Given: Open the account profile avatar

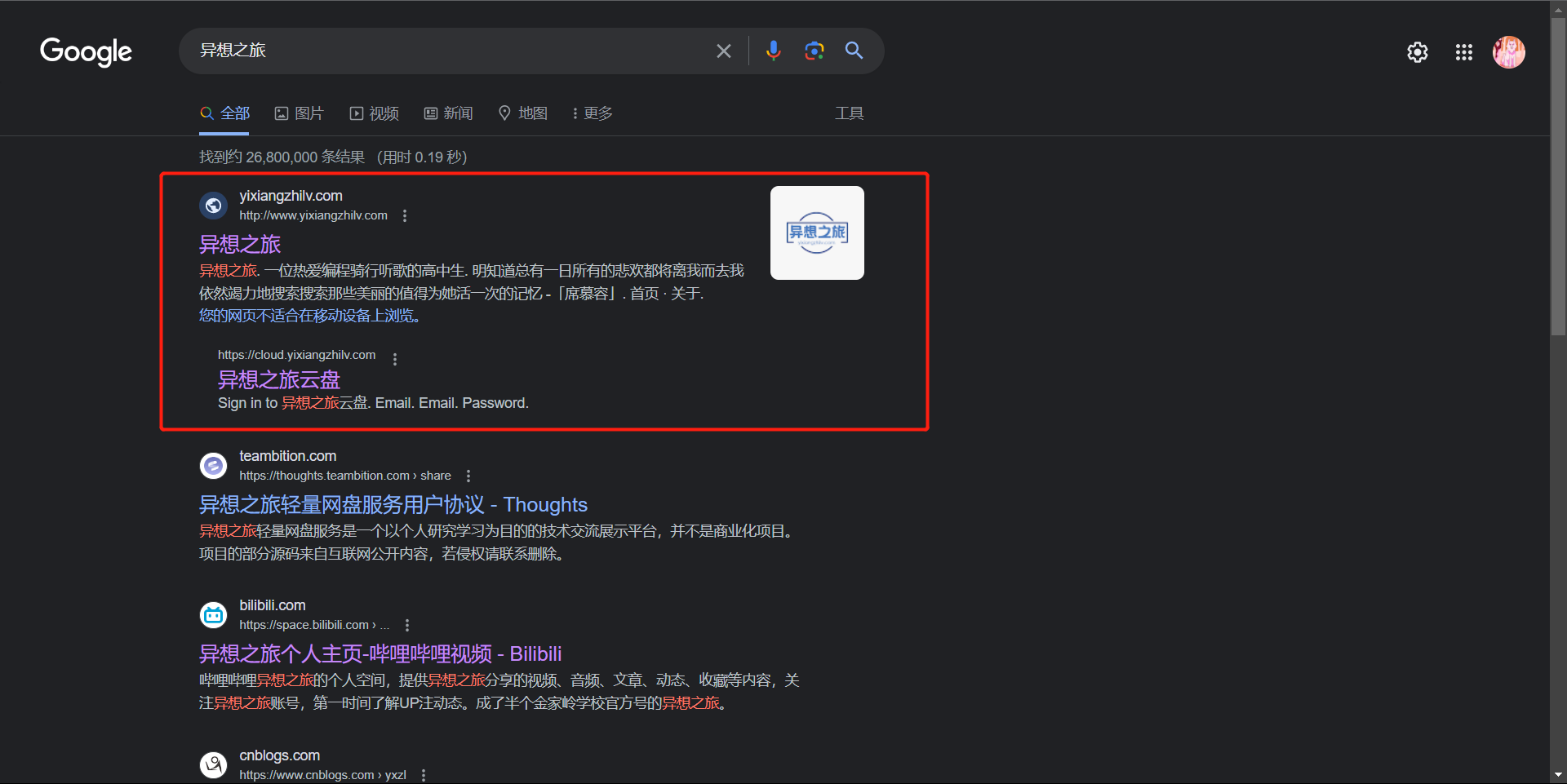Looking at the screenshot, I should (1509, 52).
